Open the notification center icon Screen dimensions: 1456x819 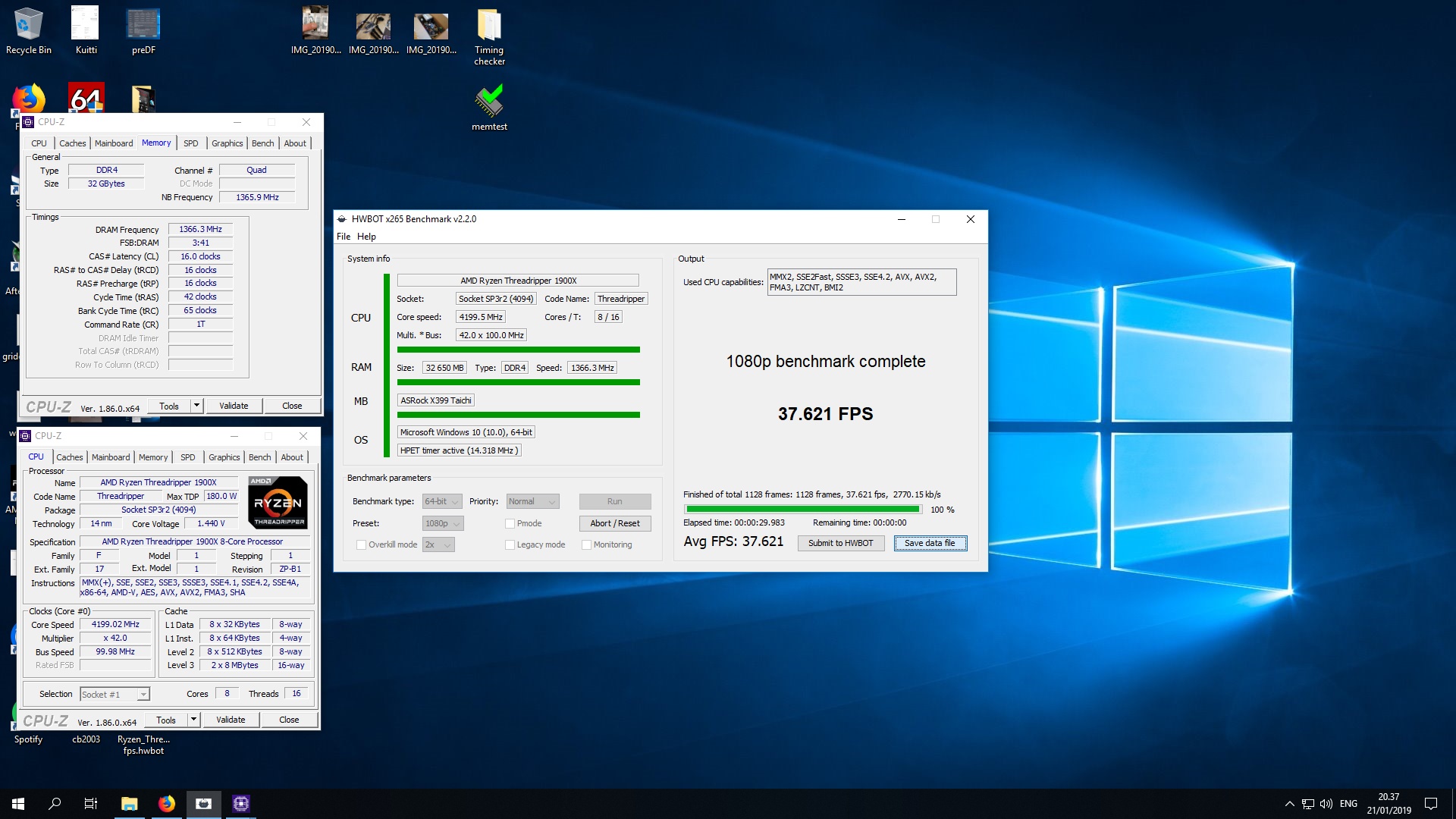pyautogui.click(x=1431, y=804)
